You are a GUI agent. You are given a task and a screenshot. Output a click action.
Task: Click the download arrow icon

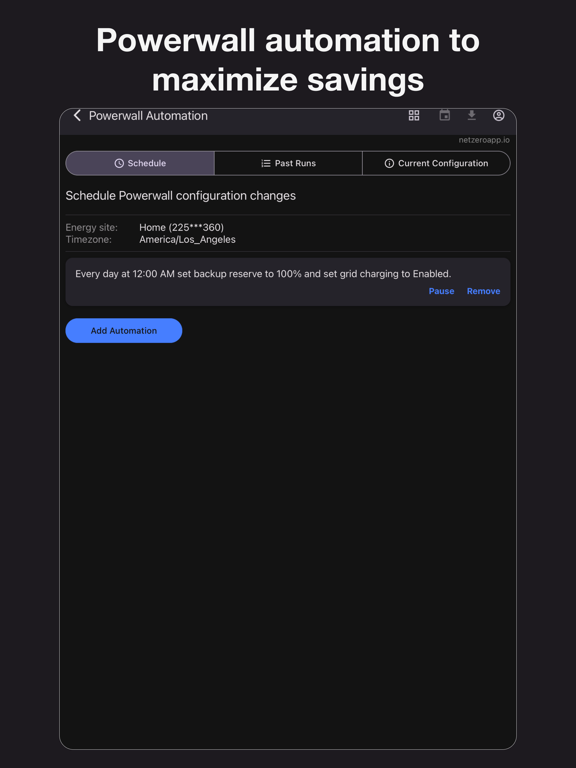471,115
